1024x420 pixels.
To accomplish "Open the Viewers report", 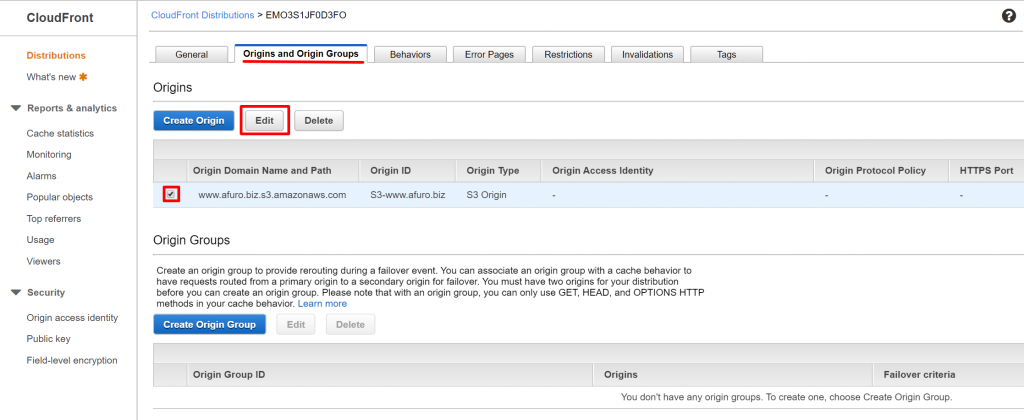I will [x=43, y=261].
